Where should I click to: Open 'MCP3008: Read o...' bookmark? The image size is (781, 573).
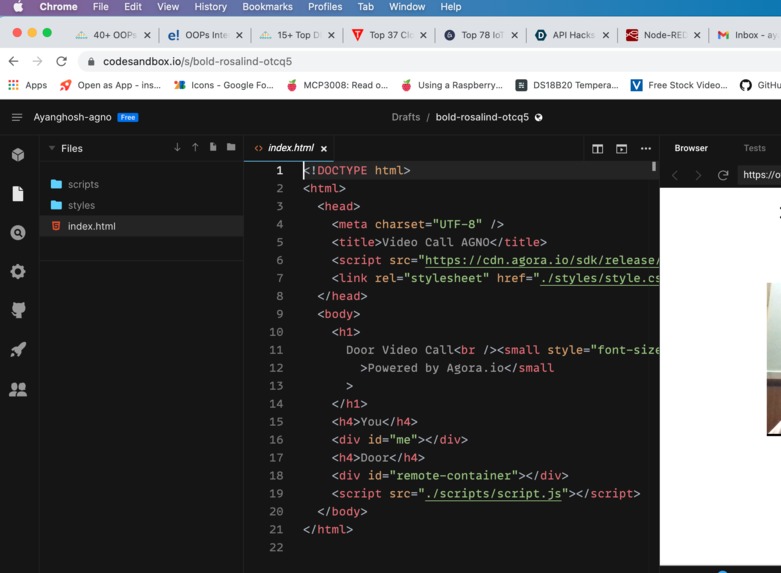pos(337,85)
